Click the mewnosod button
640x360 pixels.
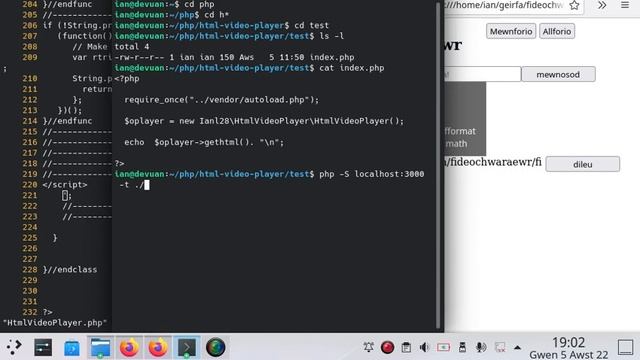click(x=558, y=74)
